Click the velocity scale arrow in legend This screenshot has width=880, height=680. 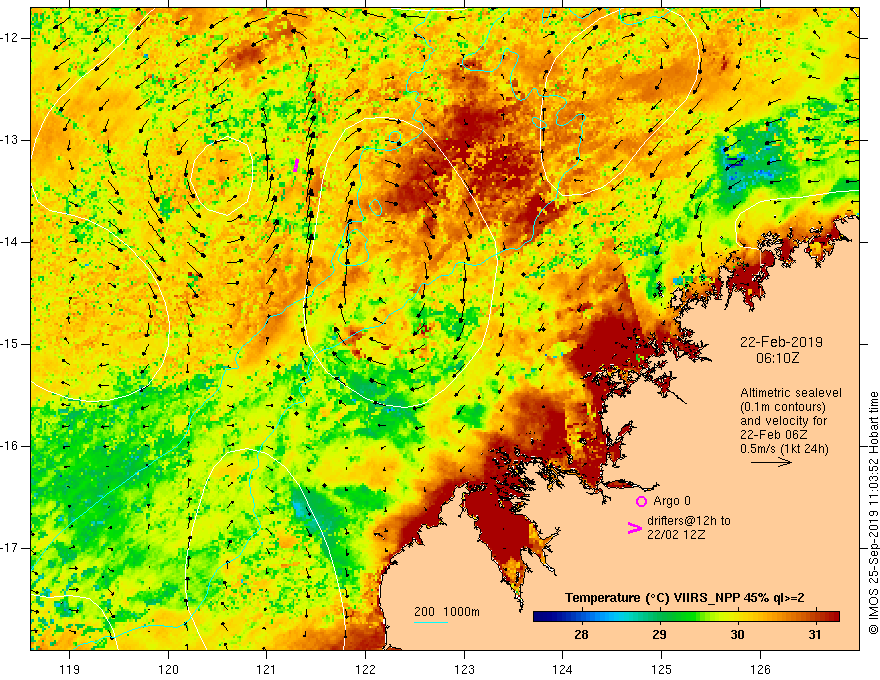click(x=771, y=462)
